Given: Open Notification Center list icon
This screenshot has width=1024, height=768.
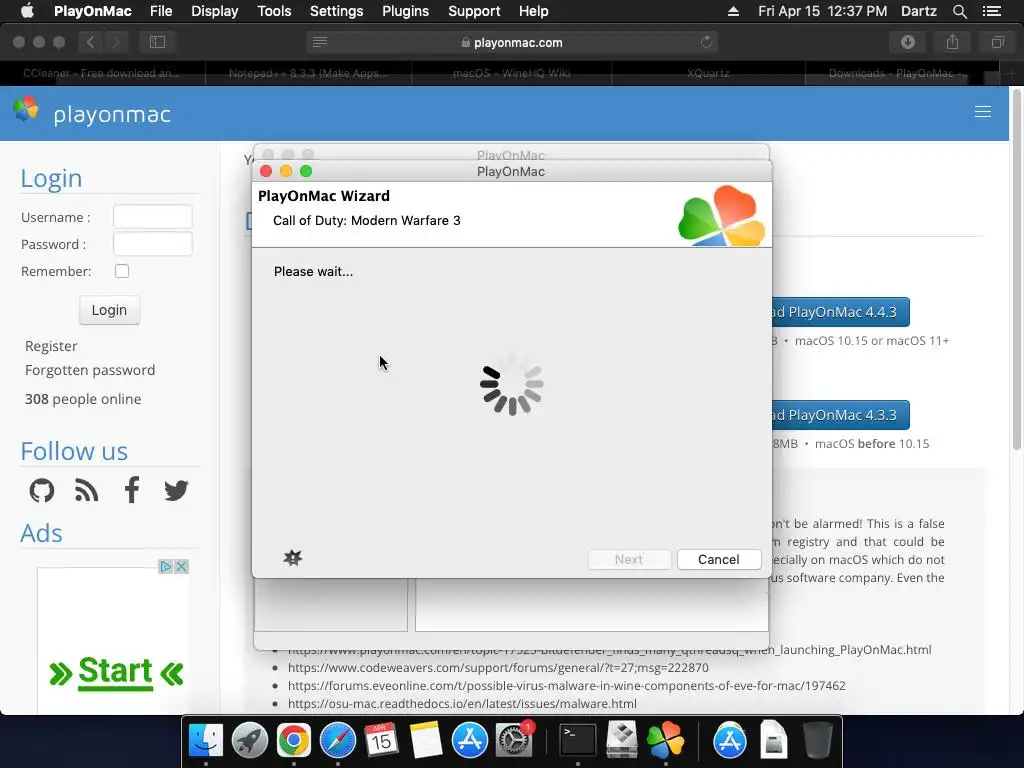Looking at the screenshot, I should point(991,11).
